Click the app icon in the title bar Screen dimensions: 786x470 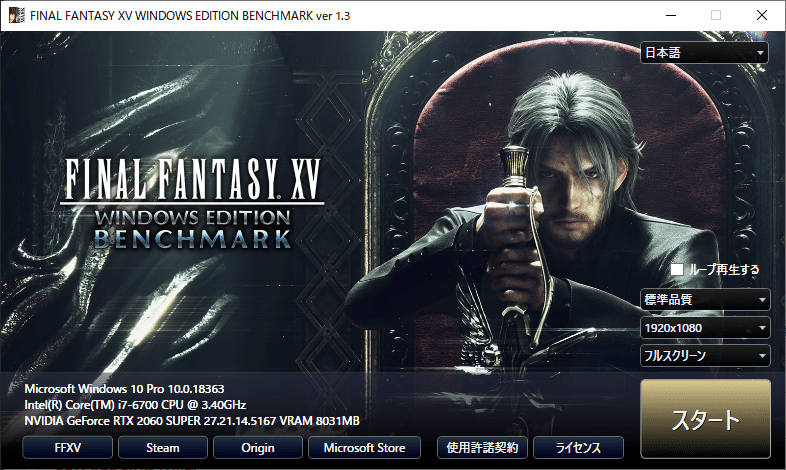tap(17, 15)
